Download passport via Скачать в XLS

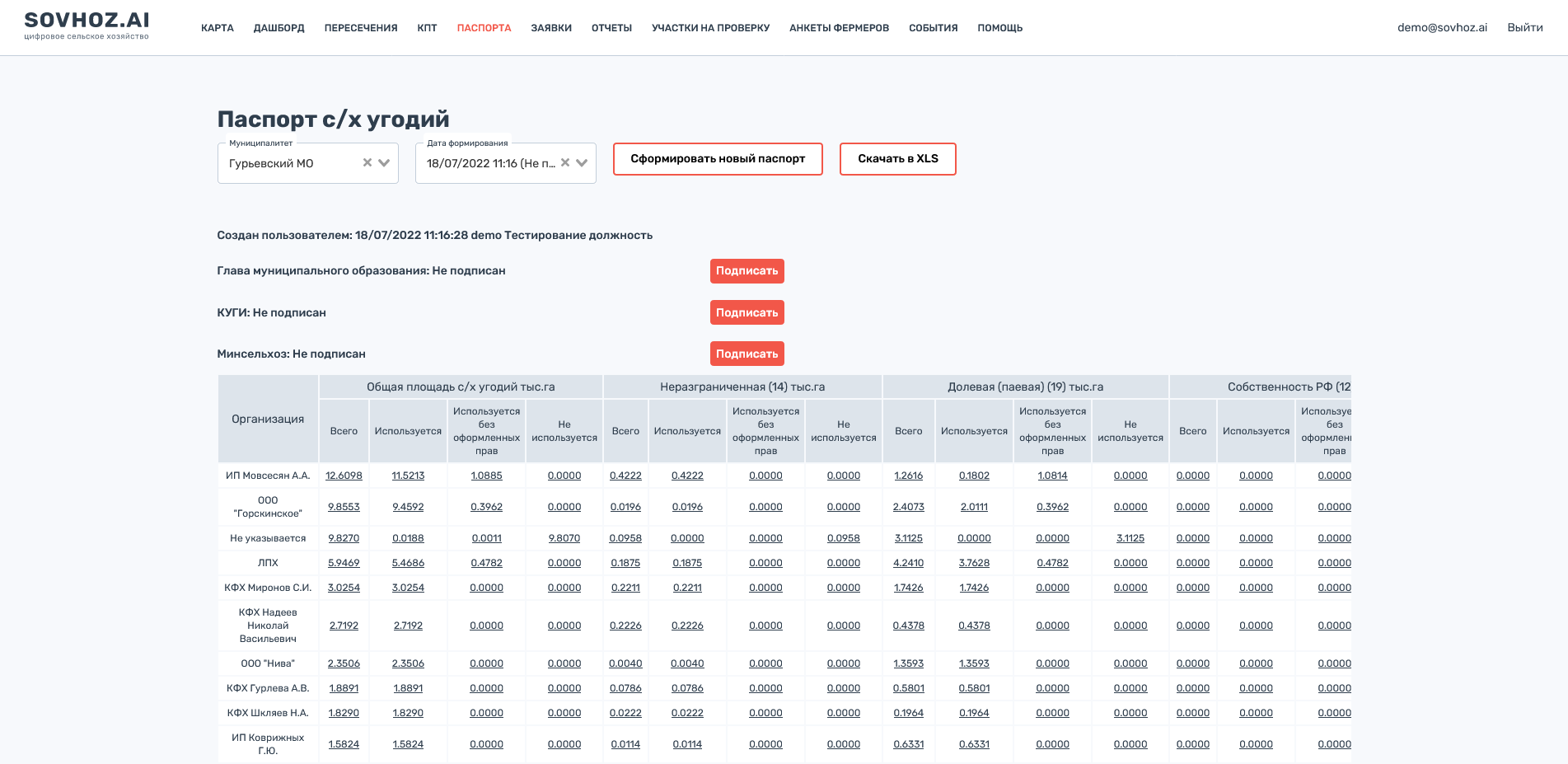click(x=897, y=159)
